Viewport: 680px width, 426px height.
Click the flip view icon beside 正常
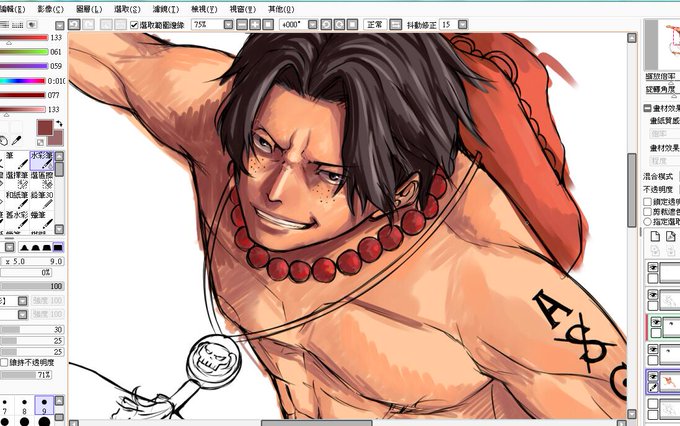(x=396, y=25)
